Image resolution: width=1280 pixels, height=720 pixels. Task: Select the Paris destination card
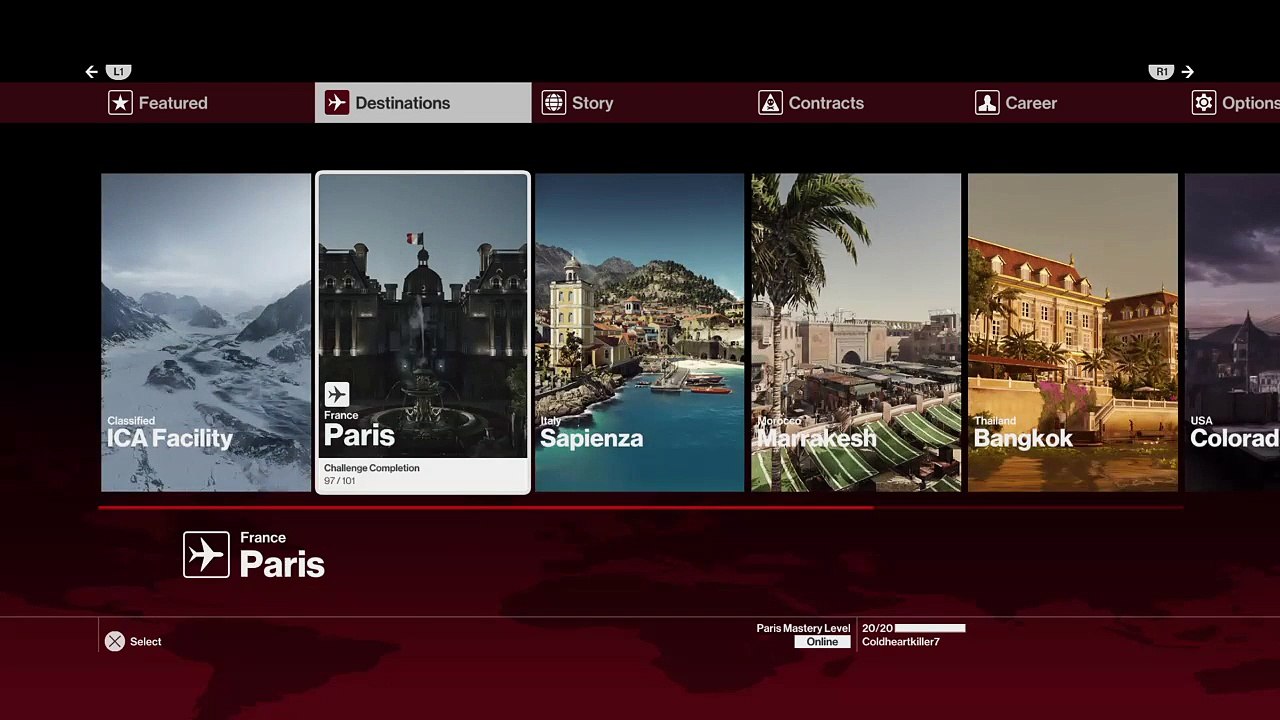(x=423, y=333)
